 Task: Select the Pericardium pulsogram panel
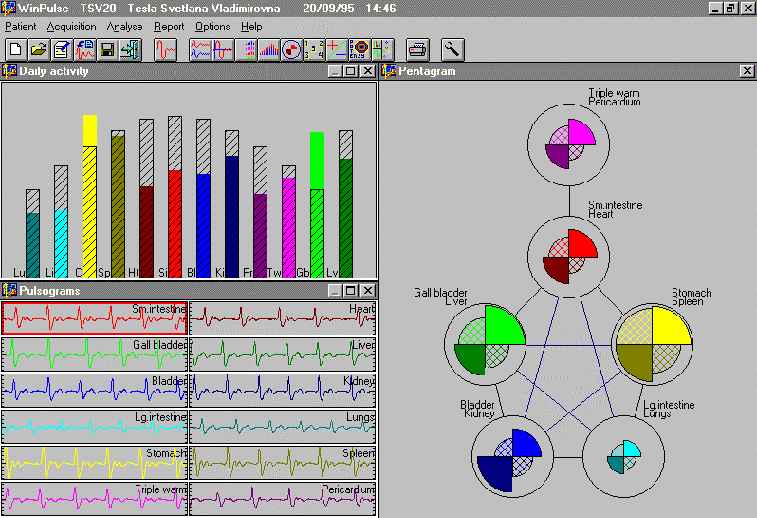282,499
